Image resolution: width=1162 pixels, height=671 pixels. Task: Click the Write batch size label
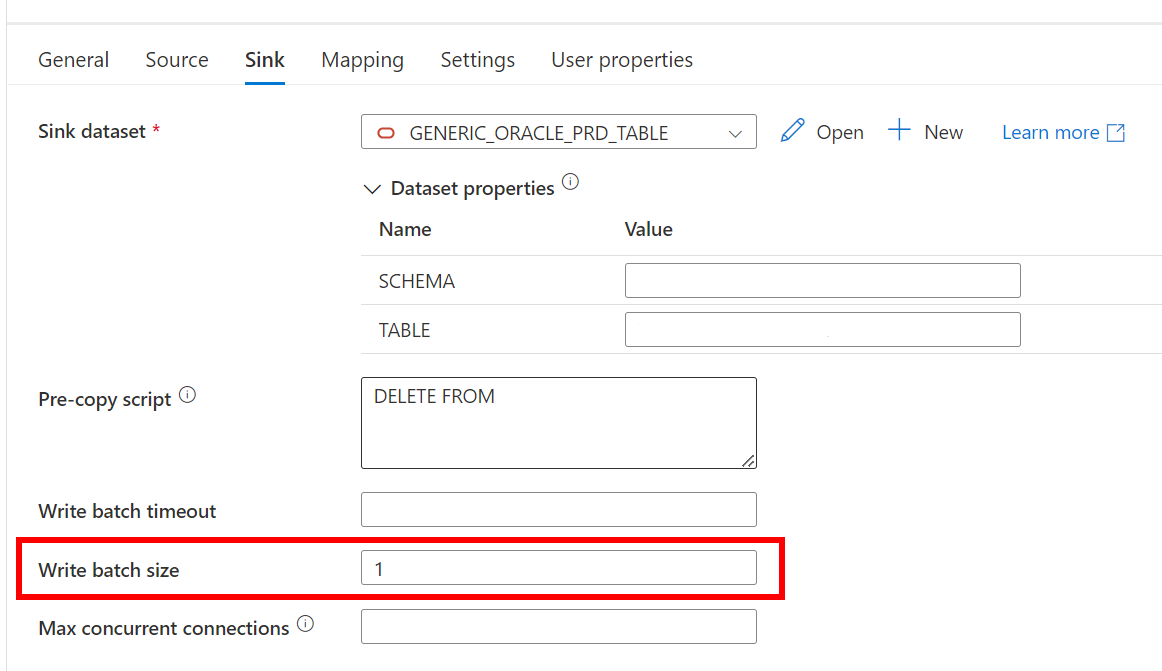point(109,570)
